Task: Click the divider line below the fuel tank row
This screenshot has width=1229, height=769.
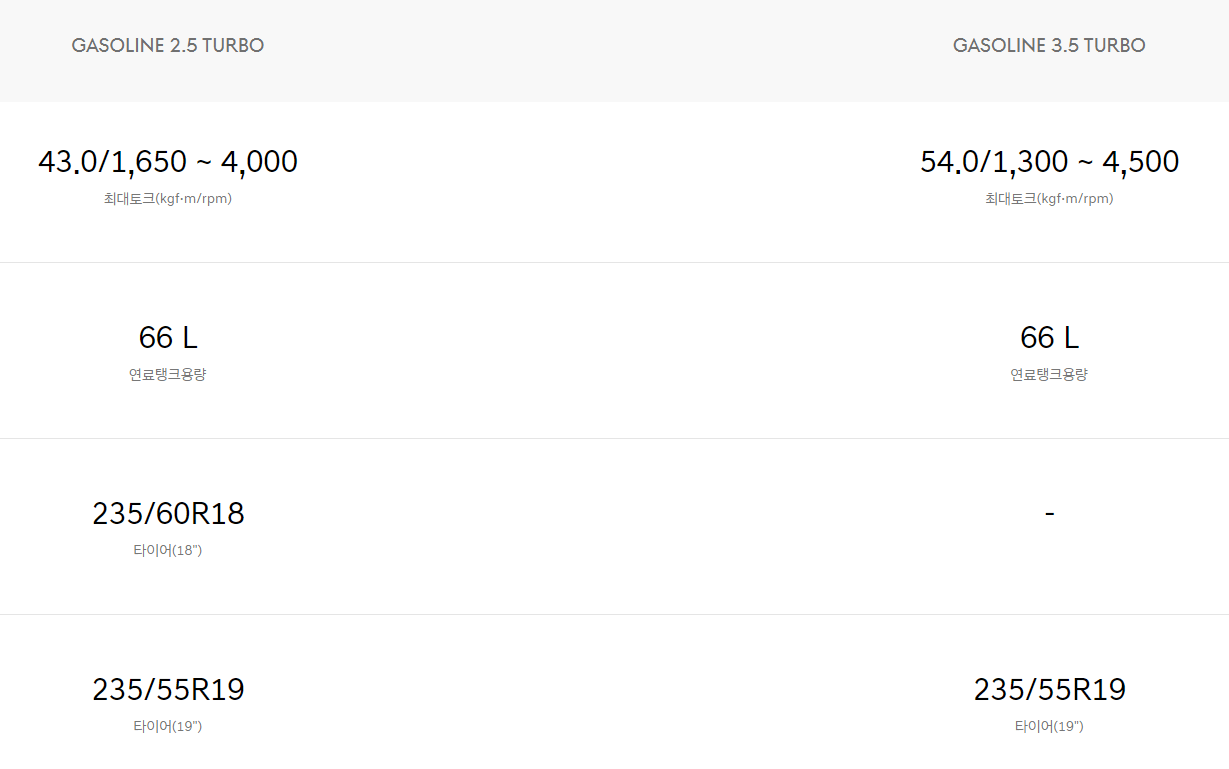Action: click(x=614, y=438)
